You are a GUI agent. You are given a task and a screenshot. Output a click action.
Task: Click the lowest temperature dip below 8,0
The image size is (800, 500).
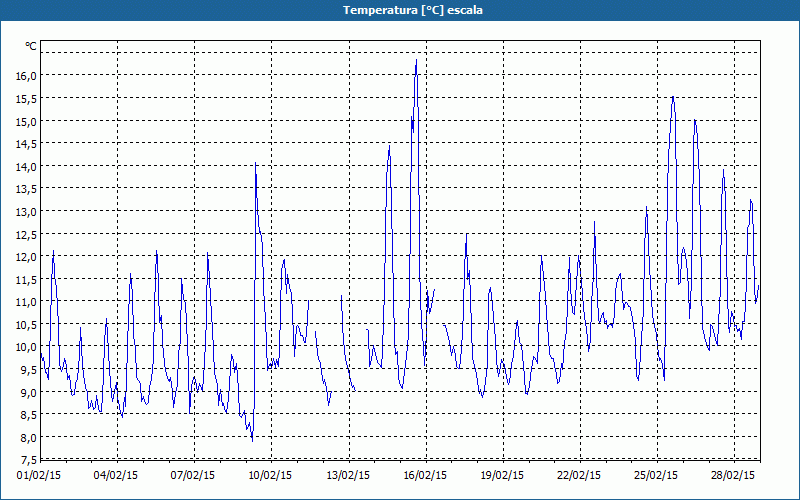coord(252,440)
